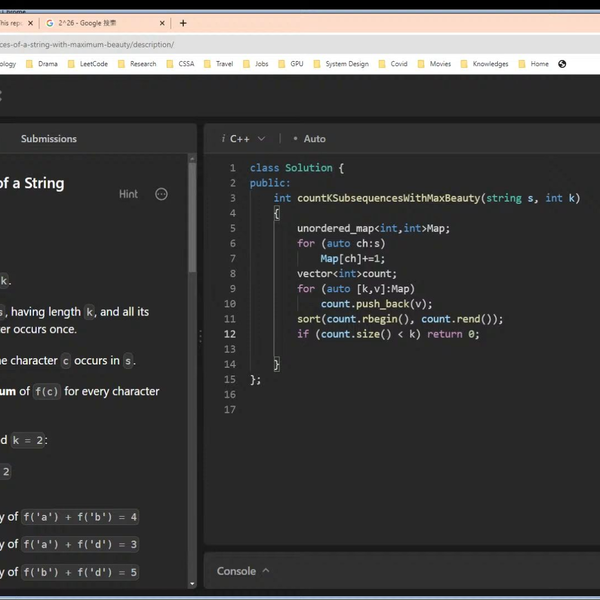Open the LeetCode bookmark folder
Viewport: 600px width, 600px height.
(93, 64)
